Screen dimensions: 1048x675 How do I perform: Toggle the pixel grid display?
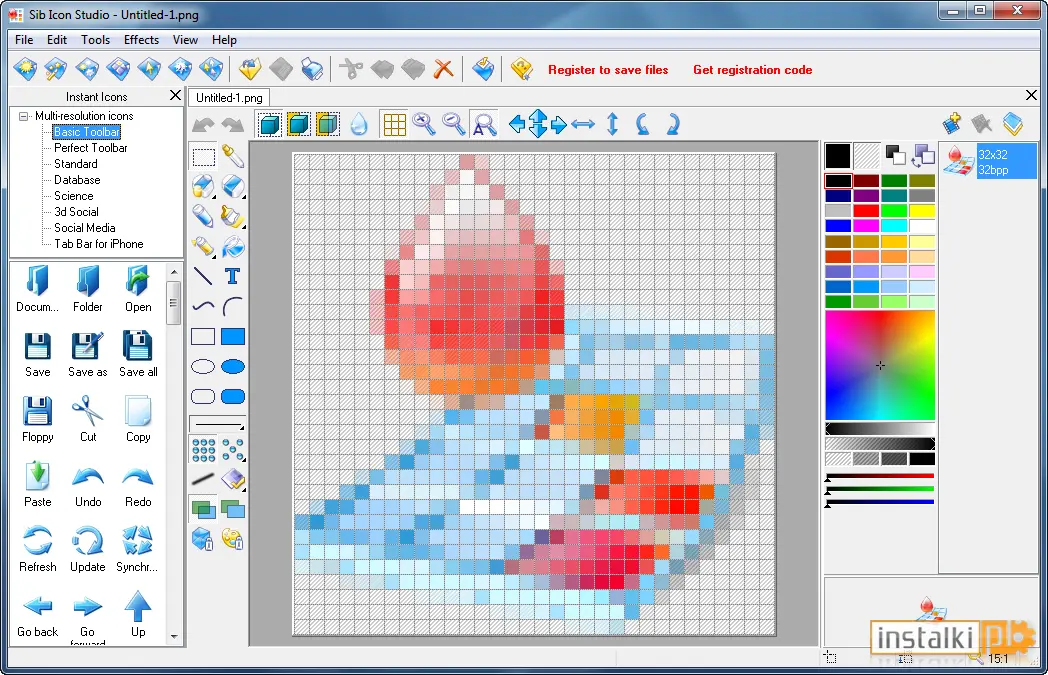394,124
